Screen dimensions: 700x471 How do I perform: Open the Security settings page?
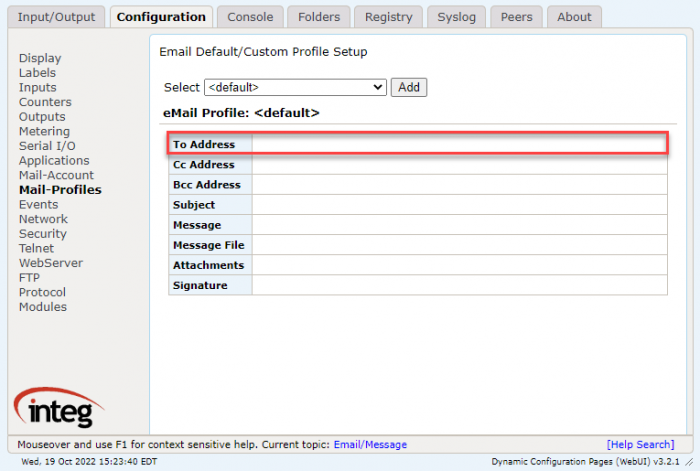pos(42,234)
